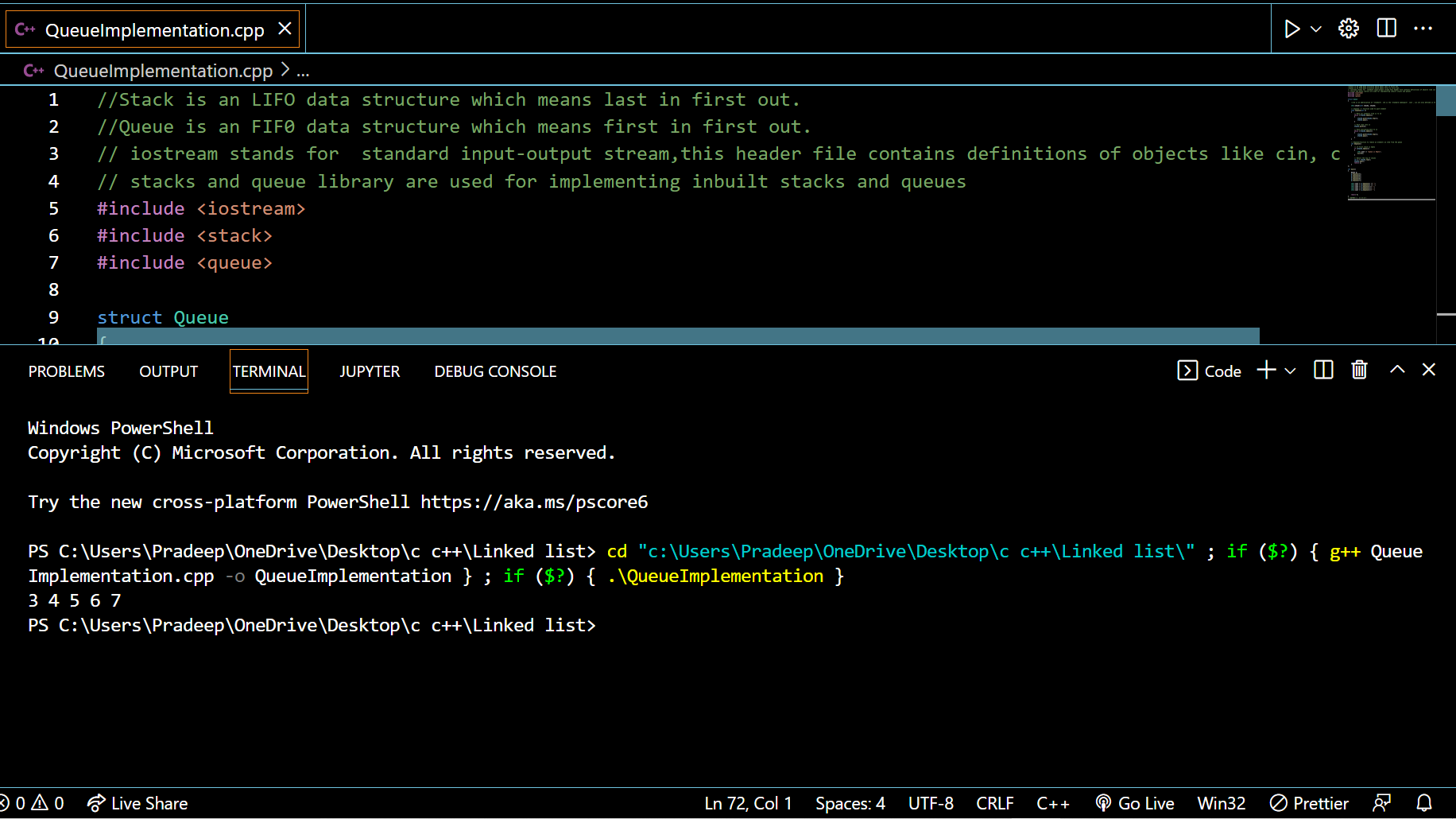This screenshot has width=1456, height=819.
Task: Close the QueueImplementation.cpp tab
Action: [x=285, y=29]
